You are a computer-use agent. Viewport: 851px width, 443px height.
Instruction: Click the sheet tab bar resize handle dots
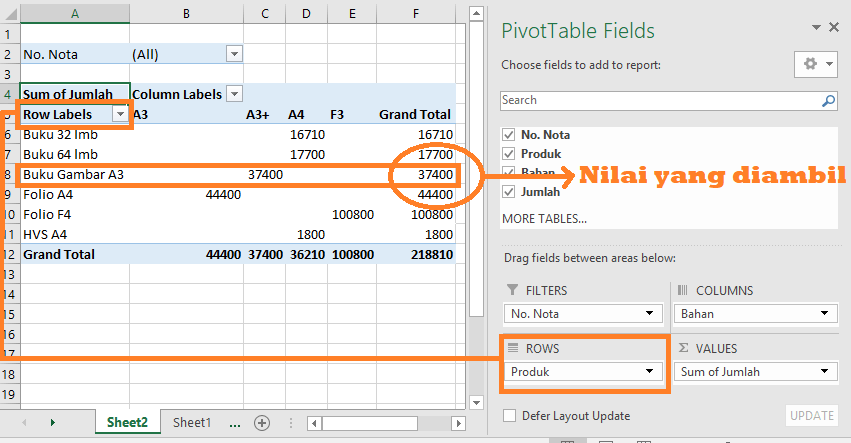tap(291, 423)
